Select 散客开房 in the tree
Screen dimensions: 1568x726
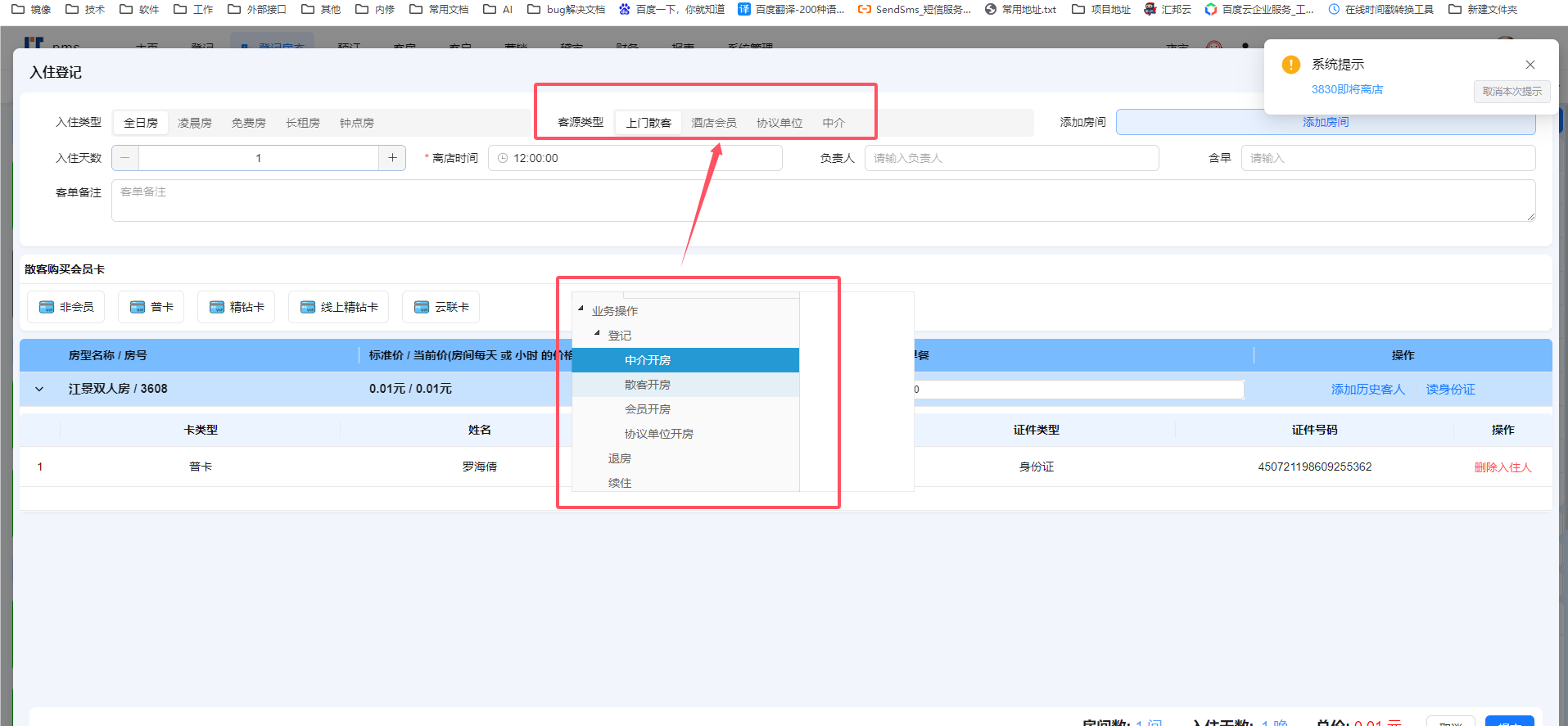coord(647,385)
